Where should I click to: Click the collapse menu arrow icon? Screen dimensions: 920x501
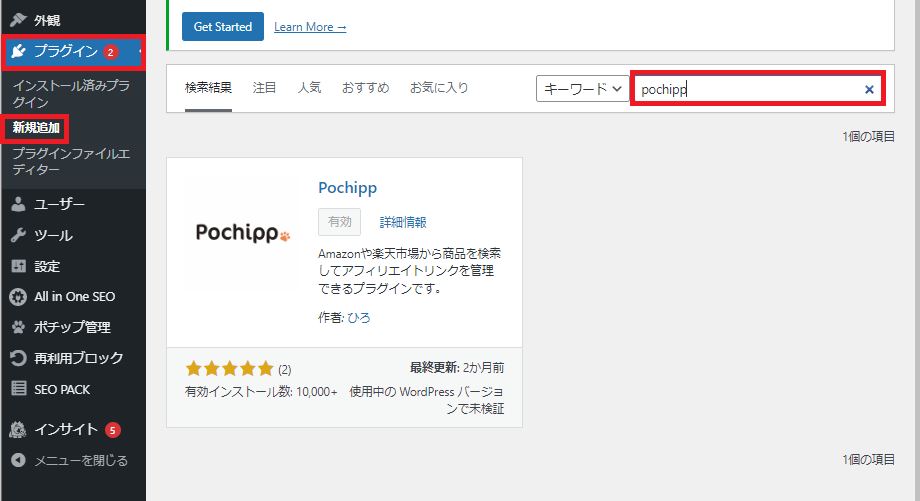click(19, 460)
